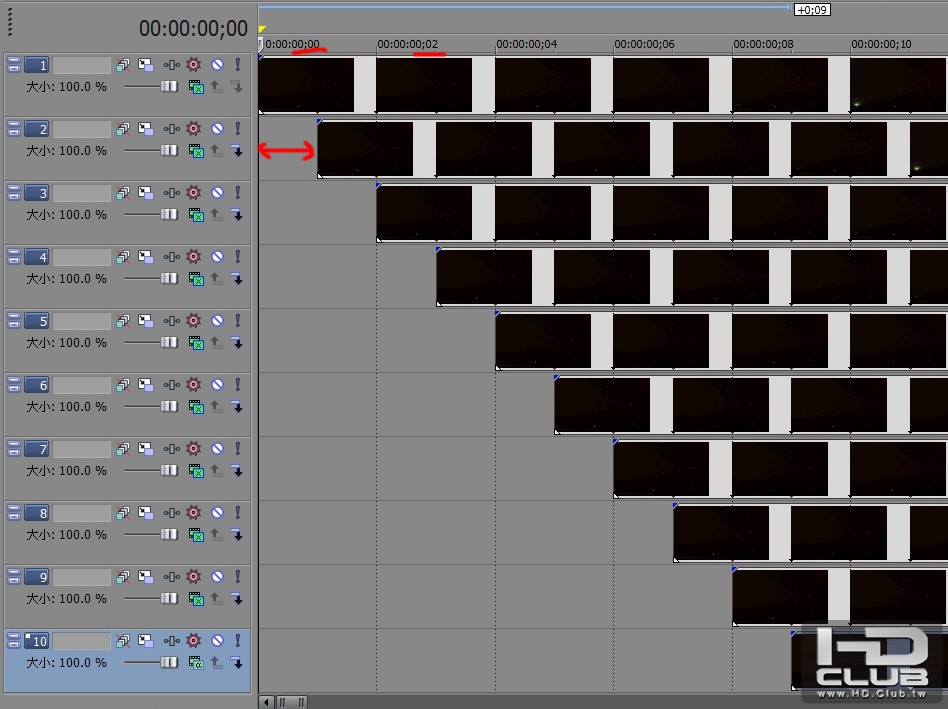Make track 7 a compositing child
The height and width of the screenshot is (709, 948).
point(237,471)
